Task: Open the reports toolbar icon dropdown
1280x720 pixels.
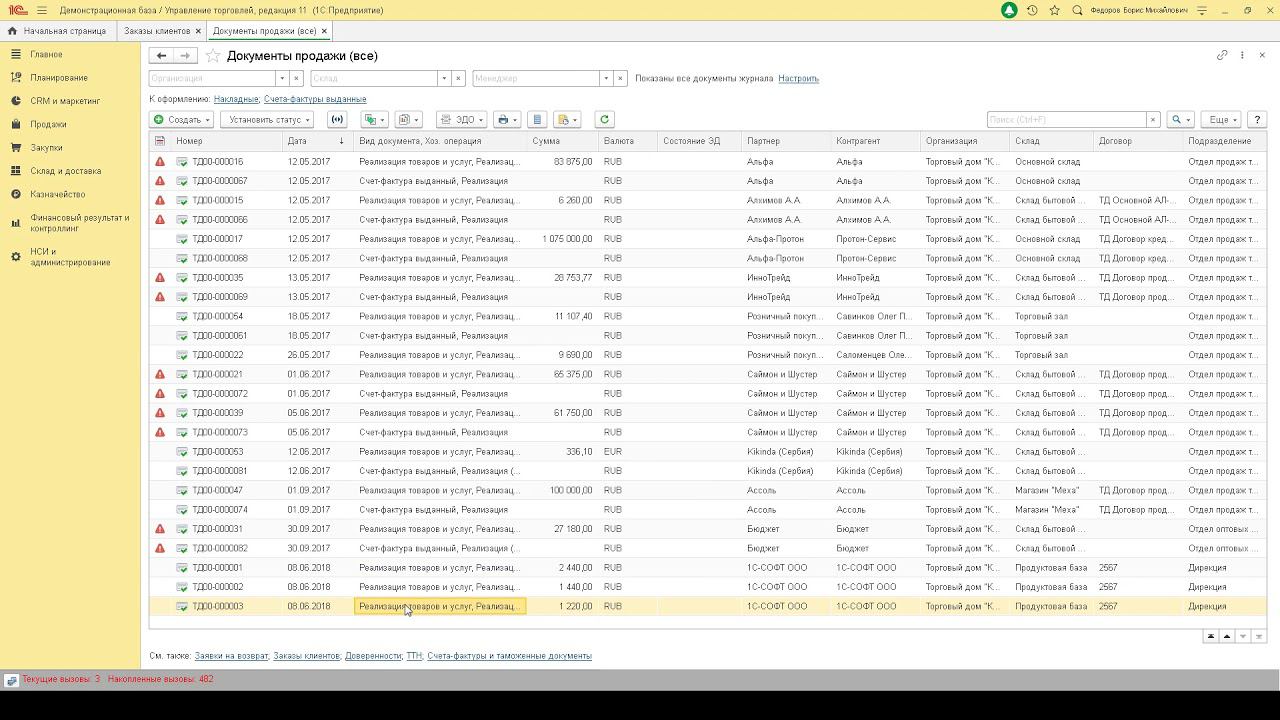Action: pos(408,119)
